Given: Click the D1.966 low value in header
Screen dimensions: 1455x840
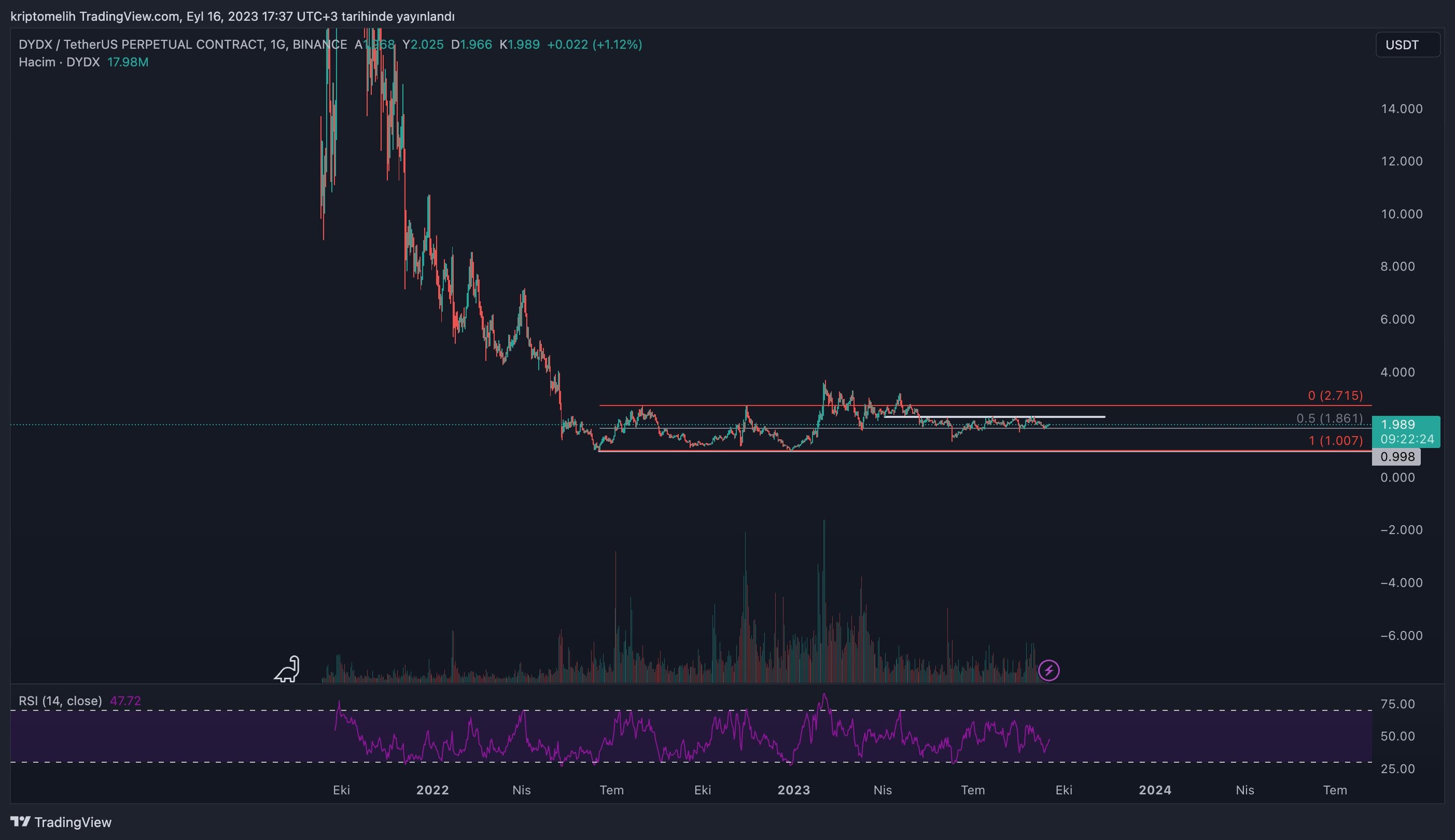Looking at the screenshot, I should tap(471, 45).
